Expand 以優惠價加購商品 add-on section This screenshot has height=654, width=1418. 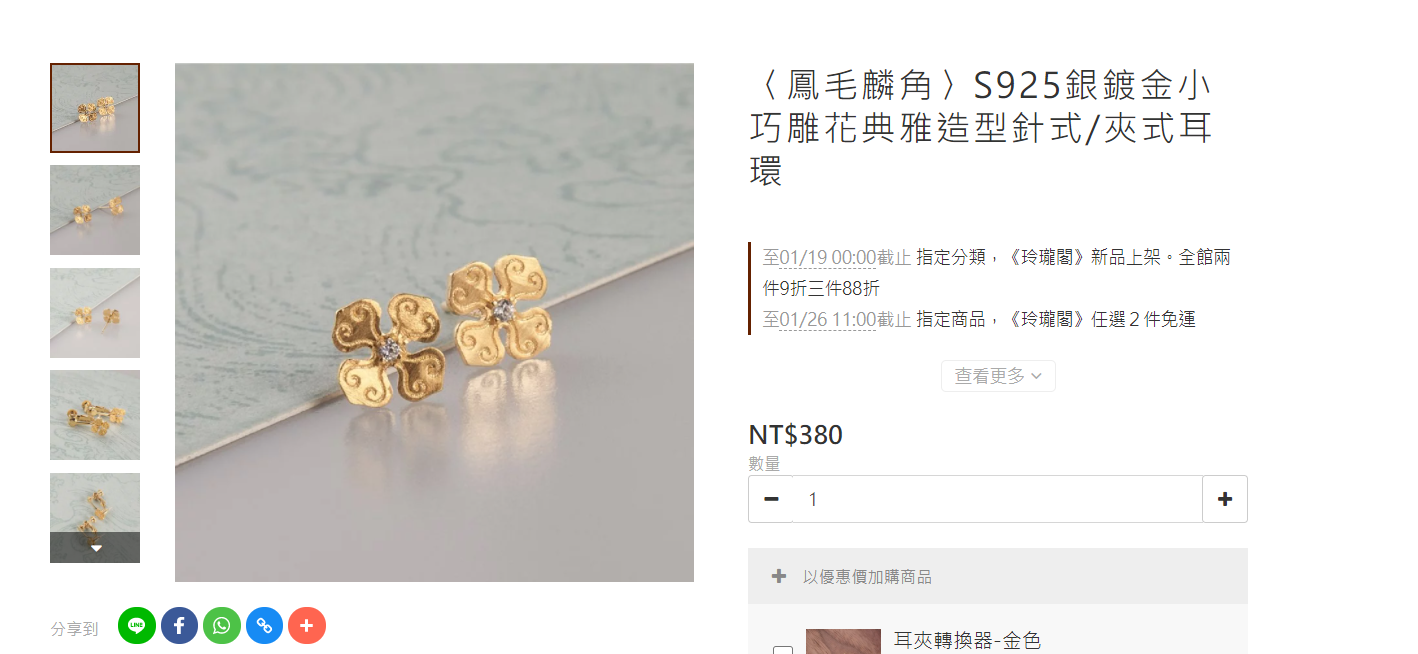(998, 576)
